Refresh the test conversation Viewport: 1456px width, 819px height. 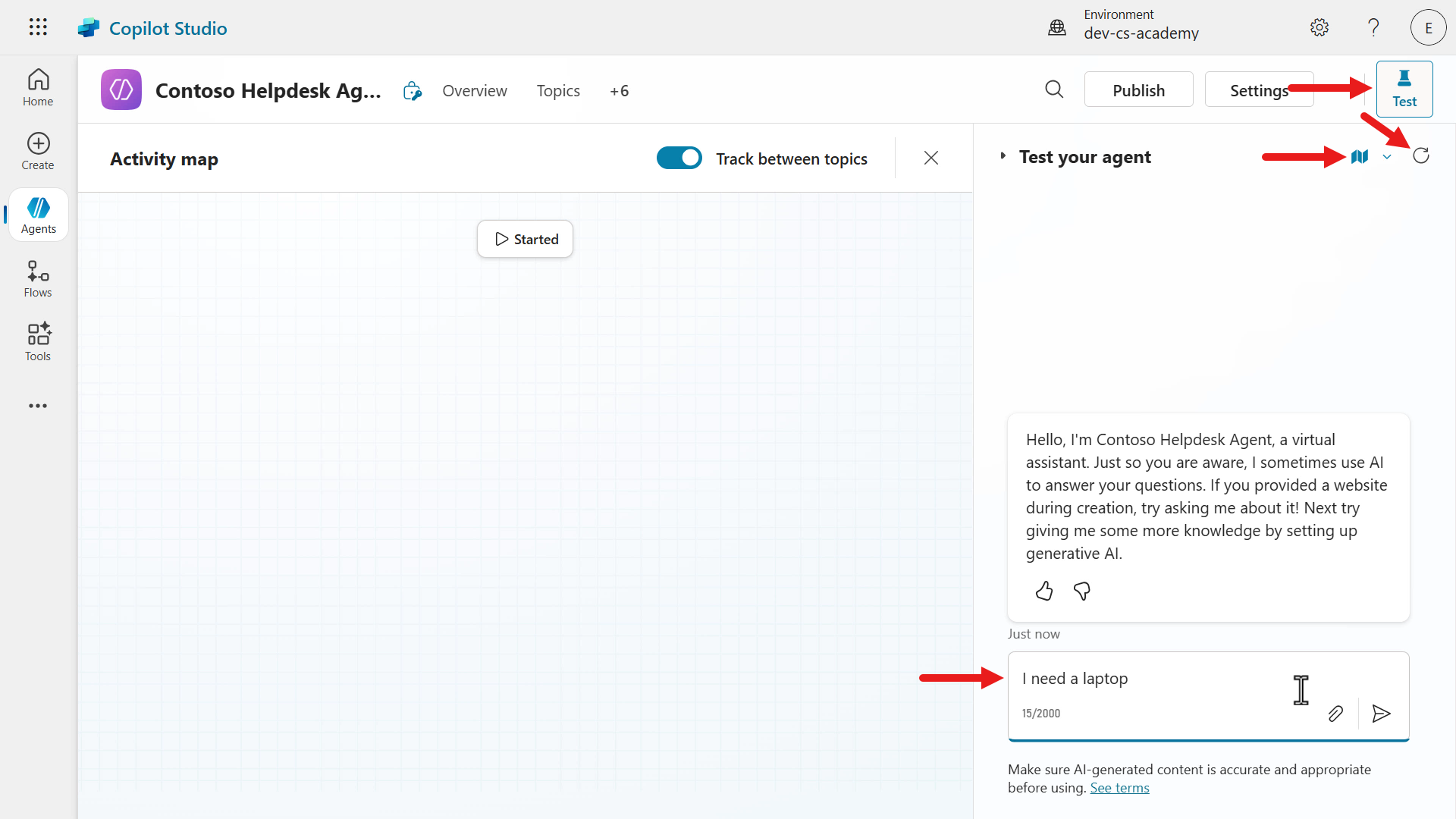click(1421, 155)
